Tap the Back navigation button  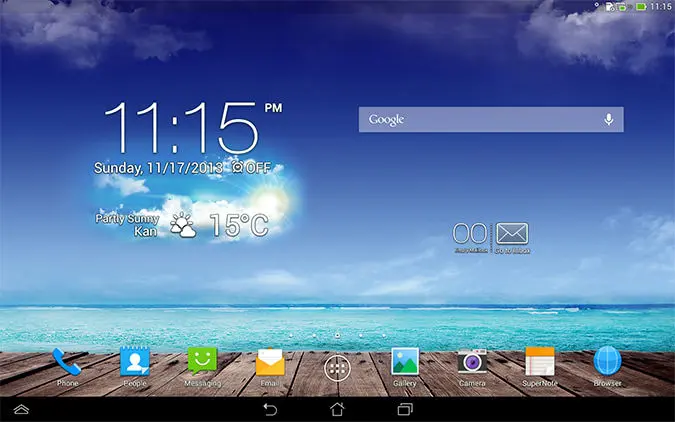(x=270, y=409)
